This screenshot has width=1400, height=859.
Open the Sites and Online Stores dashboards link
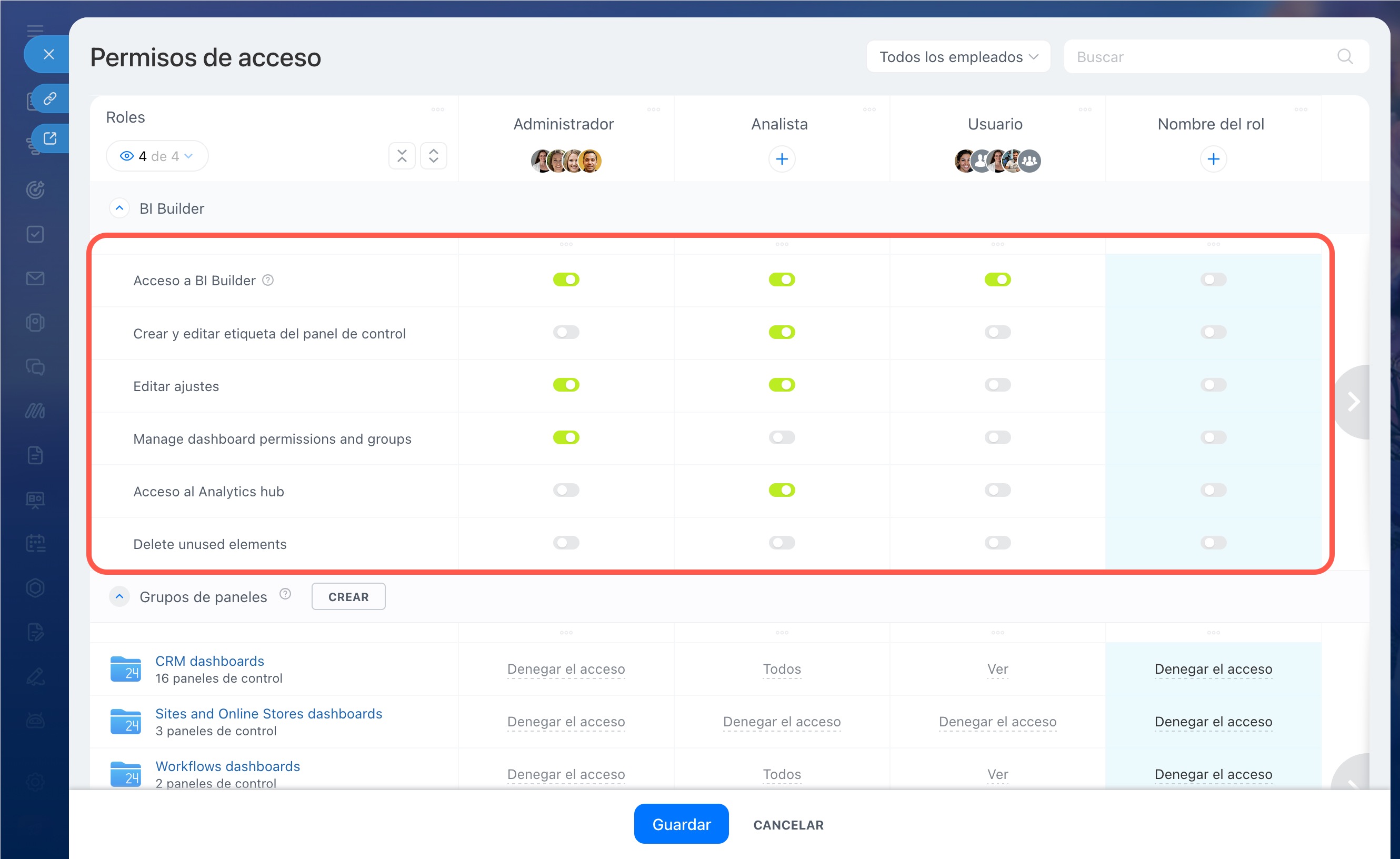[269, 714]
